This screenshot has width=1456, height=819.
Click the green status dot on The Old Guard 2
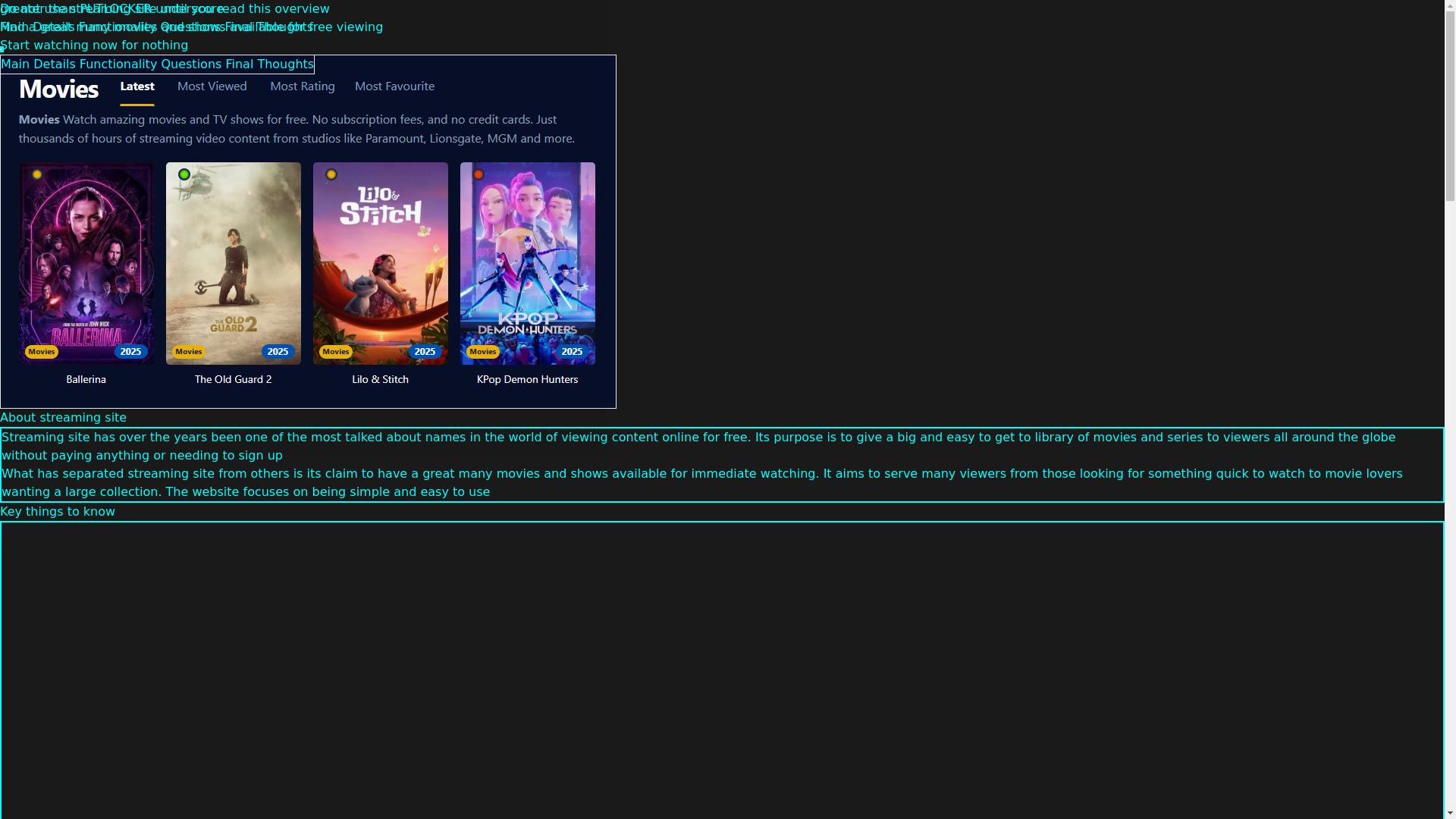pos(184,174)
